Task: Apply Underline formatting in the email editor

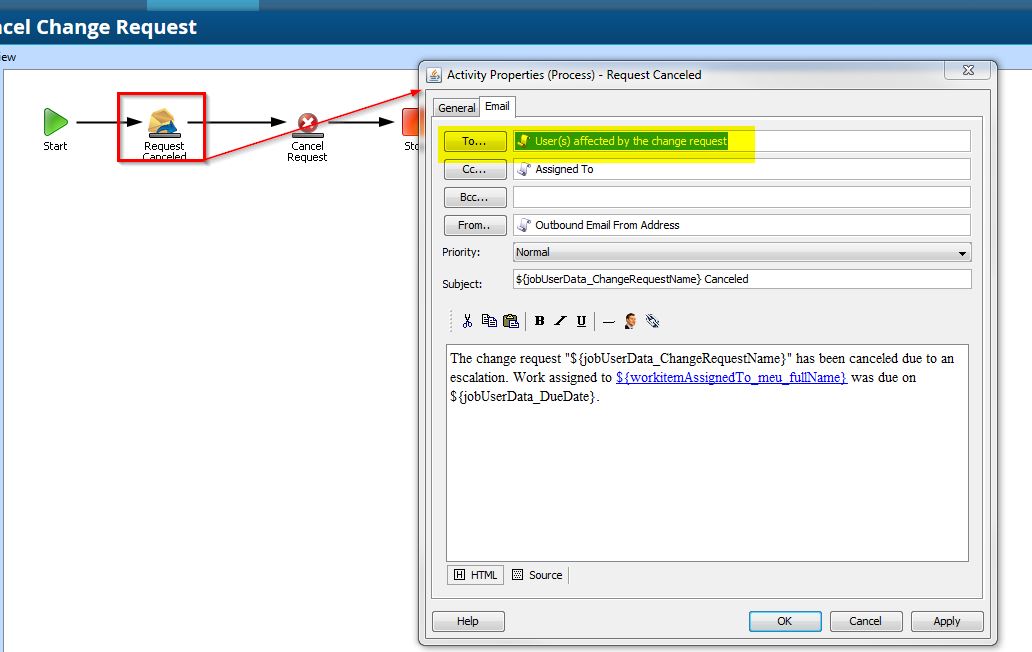Action: pos(581,321)
